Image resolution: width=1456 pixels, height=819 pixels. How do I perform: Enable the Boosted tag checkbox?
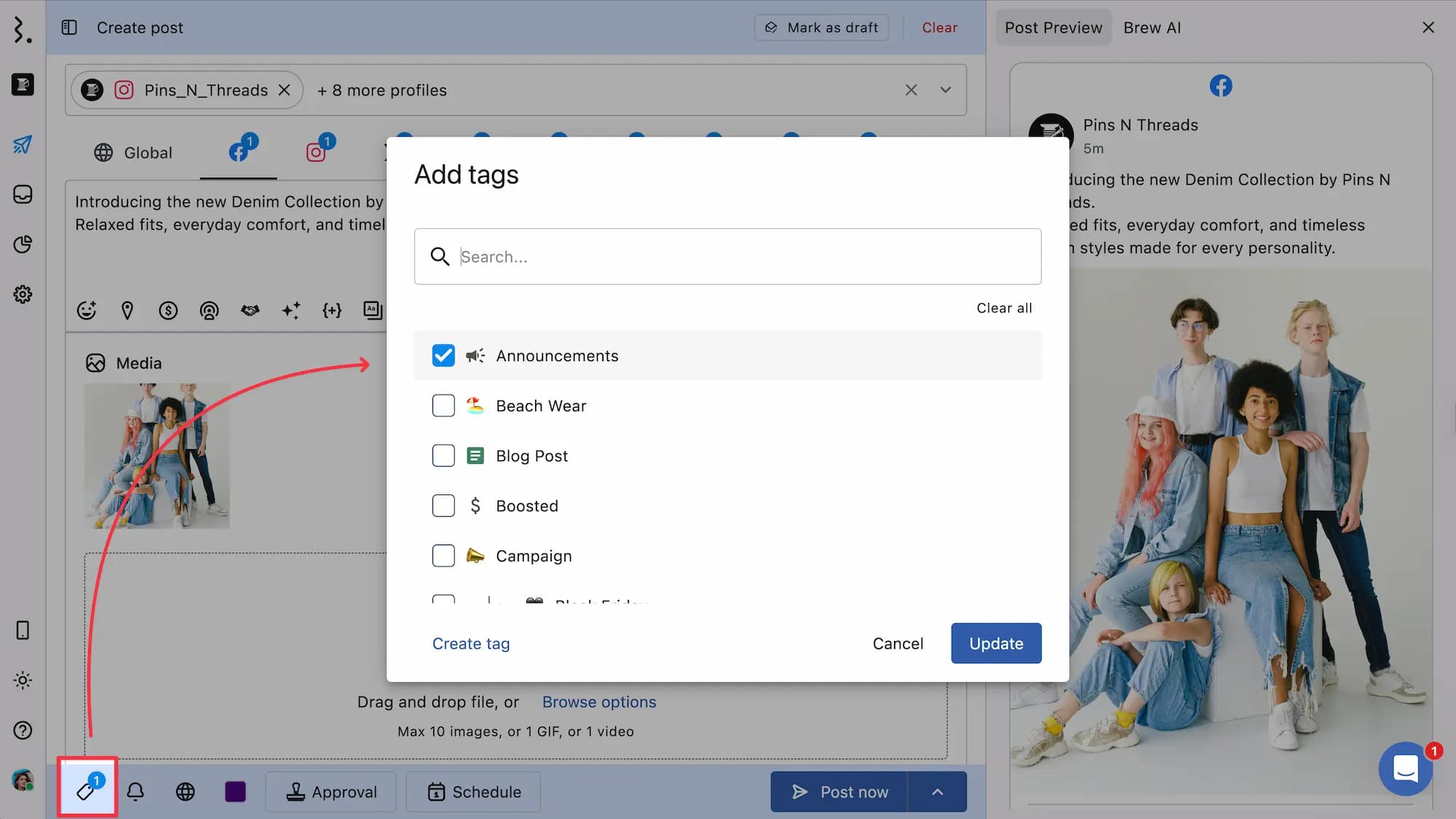[443, 506]
